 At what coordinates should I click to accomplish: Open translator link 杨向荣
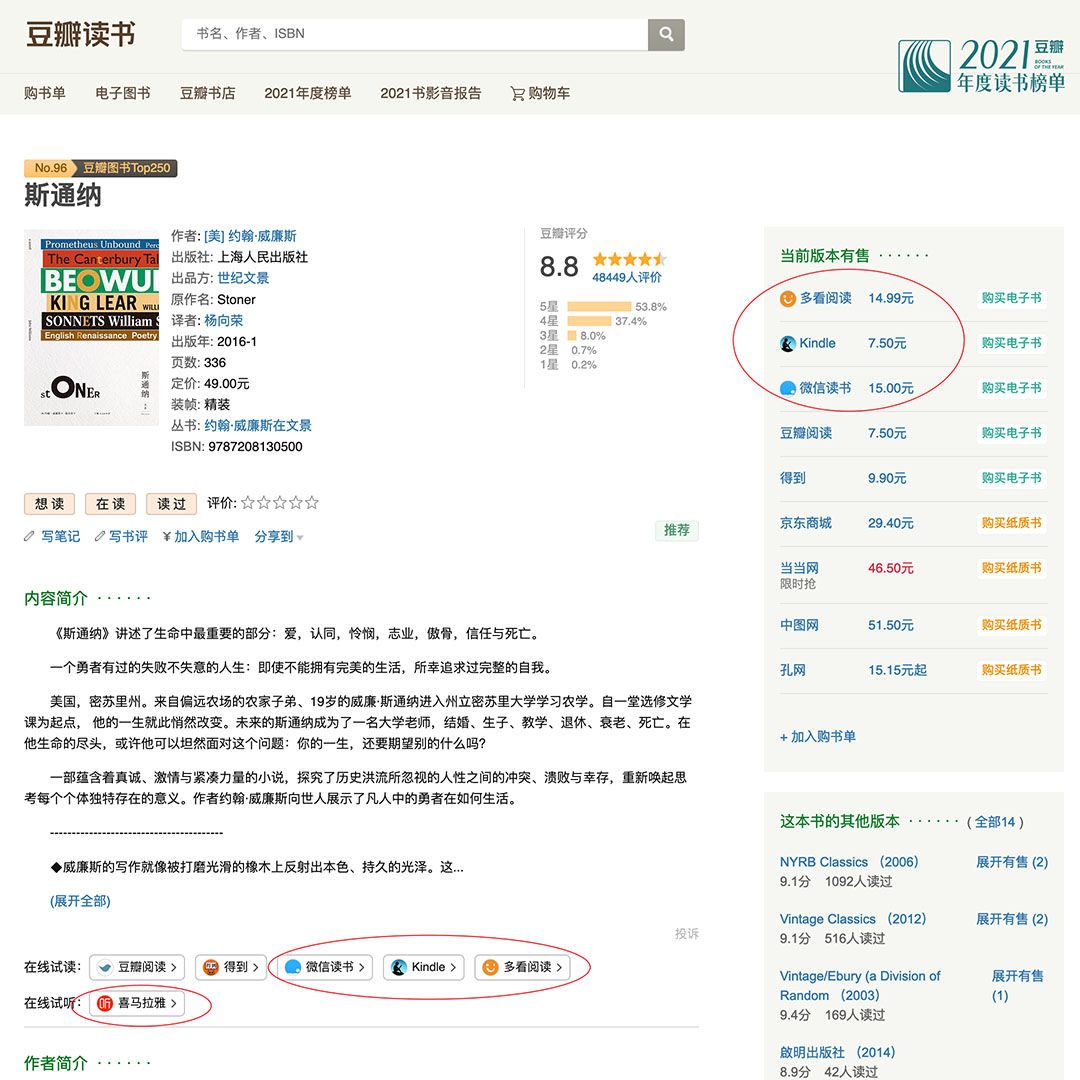click(x=223, y=320)
